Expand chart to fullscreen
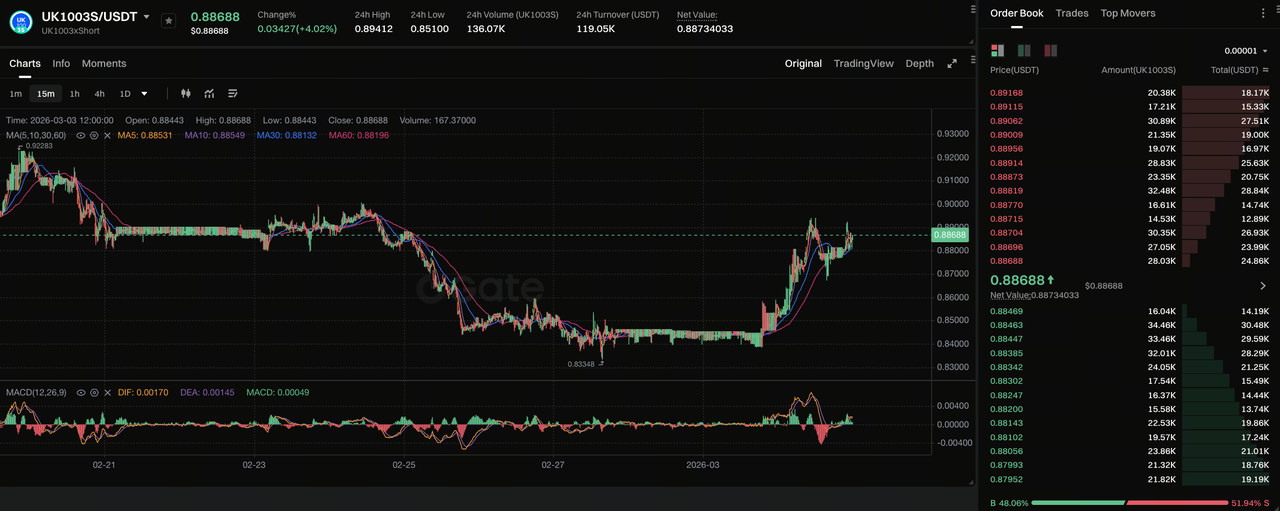 tap(952, 63)
